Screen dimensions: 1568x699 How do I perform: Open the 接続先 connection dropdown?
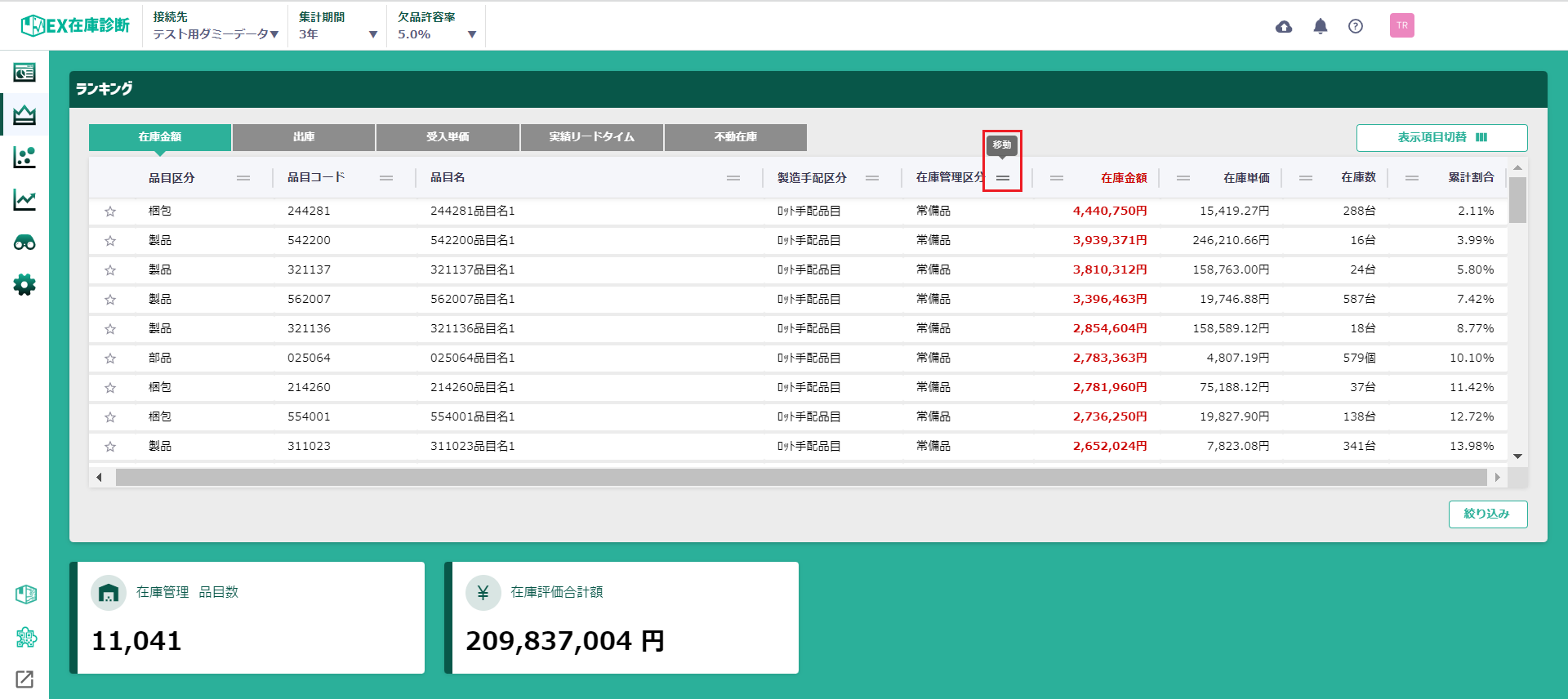[x=216, y=34]
